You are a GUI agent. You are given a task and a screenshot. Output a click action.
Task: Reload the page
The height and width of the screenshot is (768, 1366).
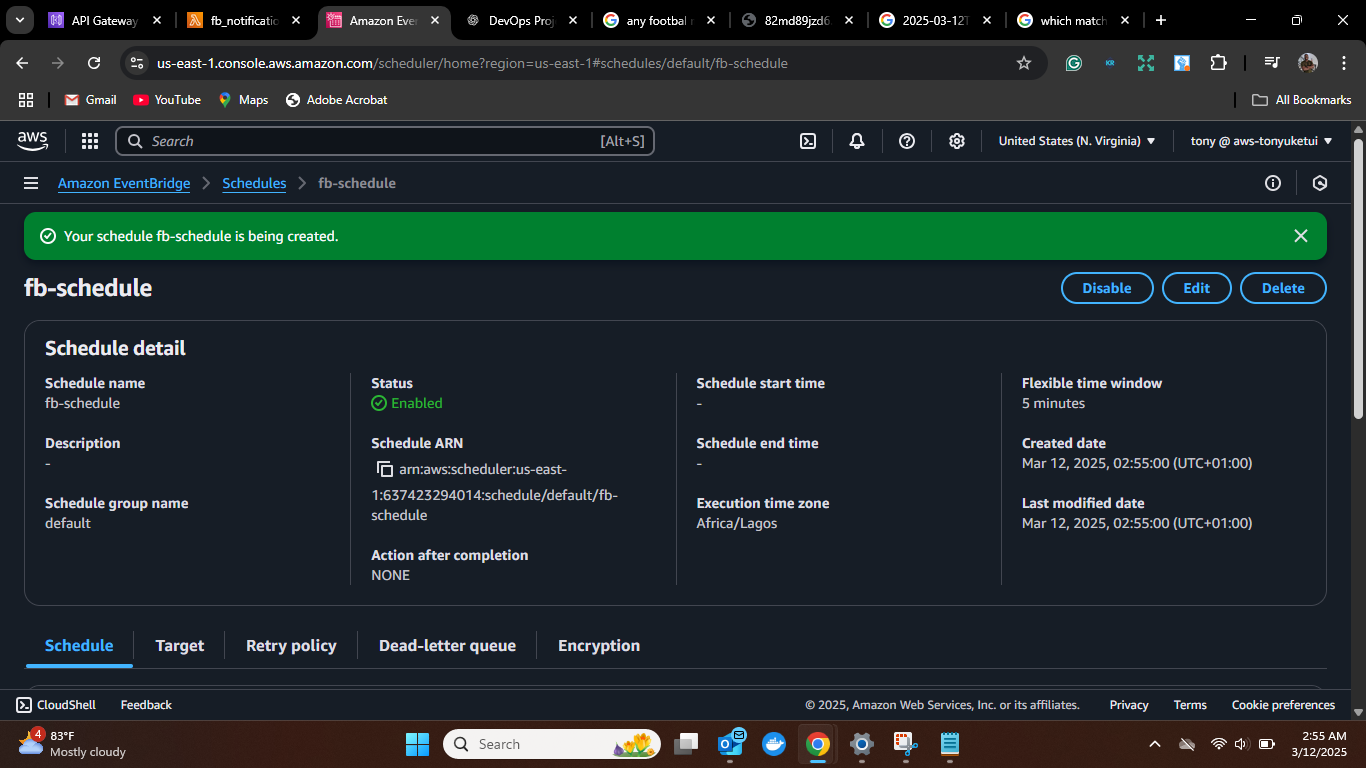94,63
